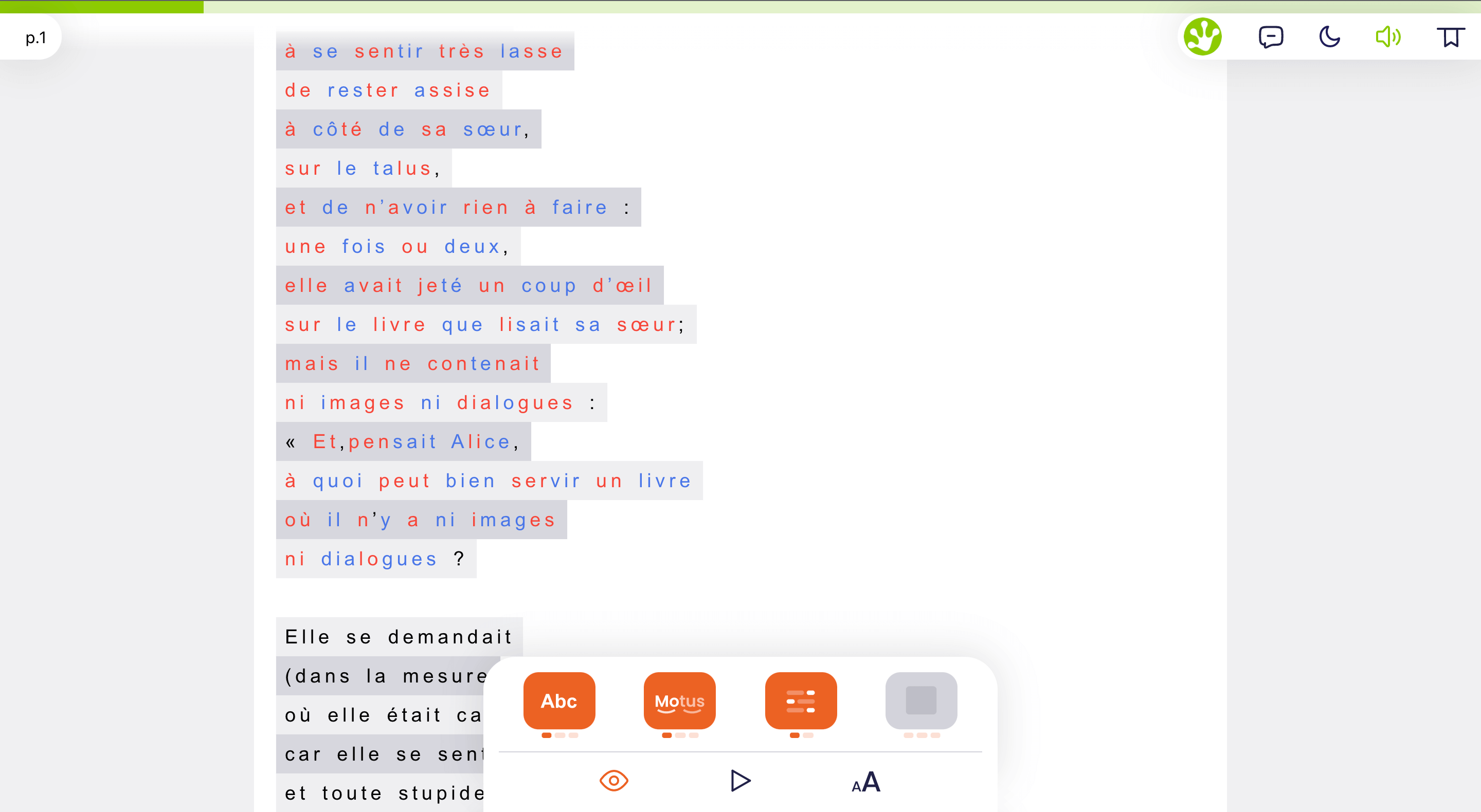This screenshot has width=1481, height=812.
Task: Click the grey square mask button
Action: (x=921, y=700)
